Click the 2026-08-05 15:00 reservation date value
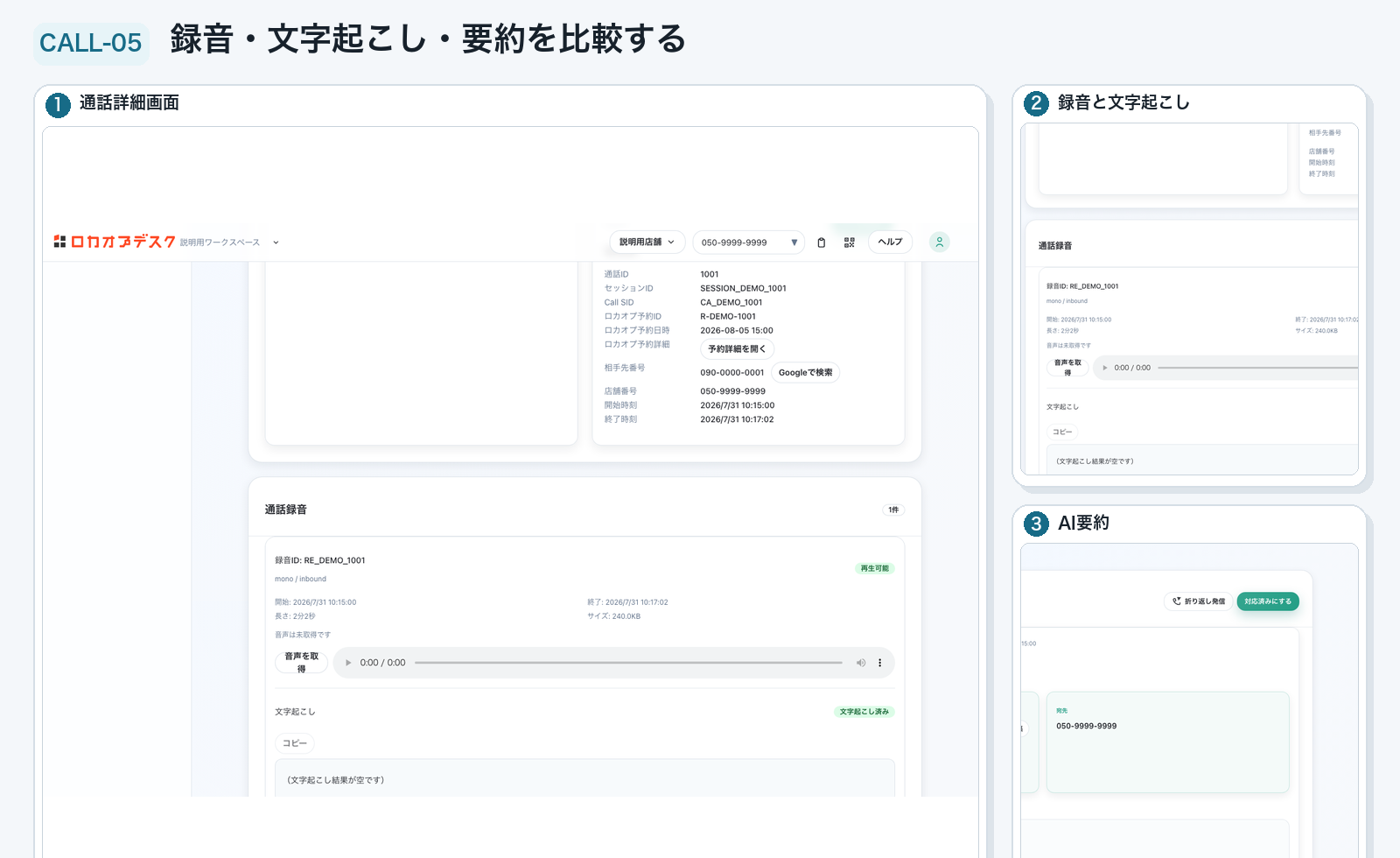Viewport: 1400px width, 858px height. point(737,330)
